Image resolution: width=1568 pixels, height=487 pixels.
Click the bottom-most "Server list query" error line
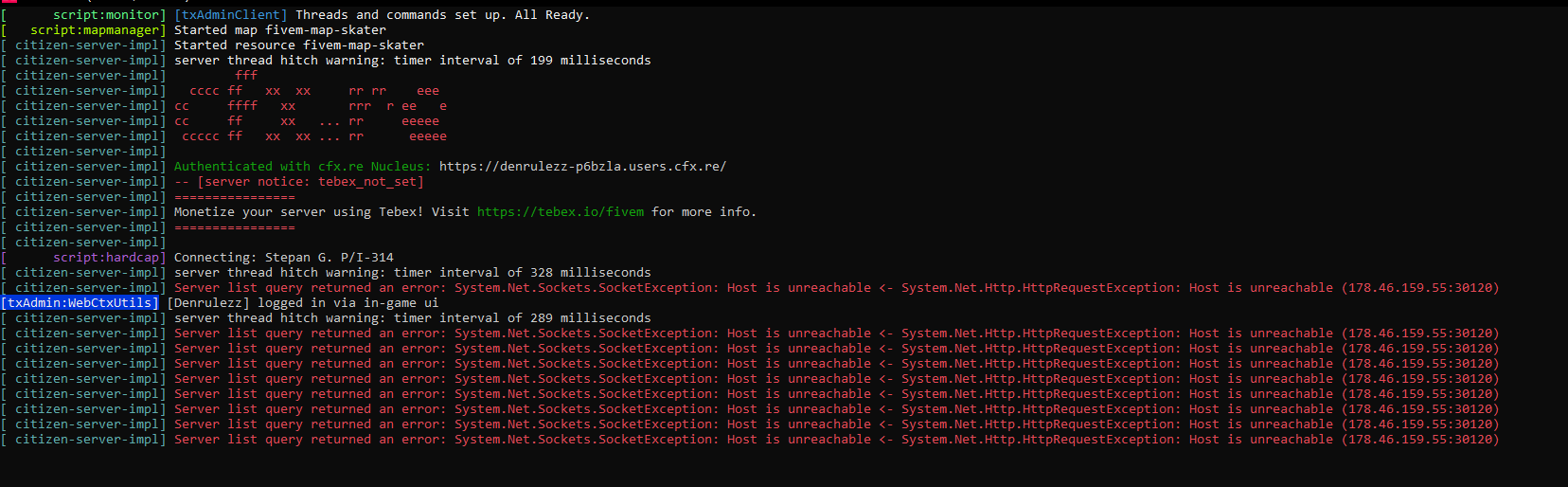836,440
